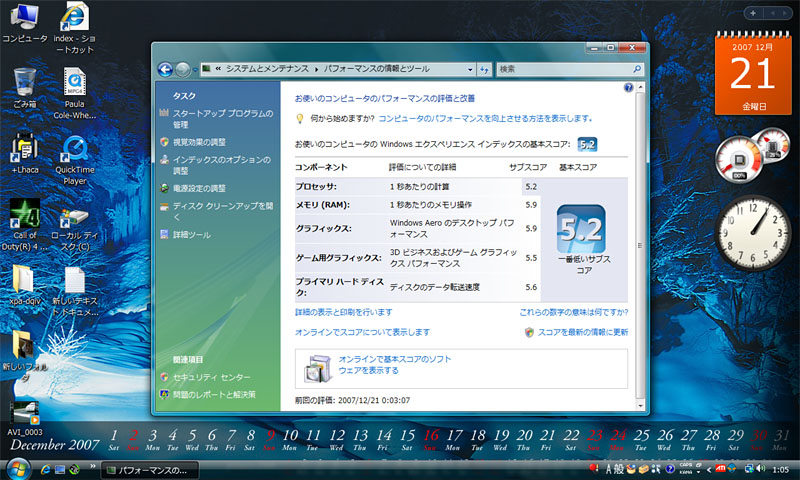
Task: Show hidden tray icons arrow
Action: pos(709,469)
